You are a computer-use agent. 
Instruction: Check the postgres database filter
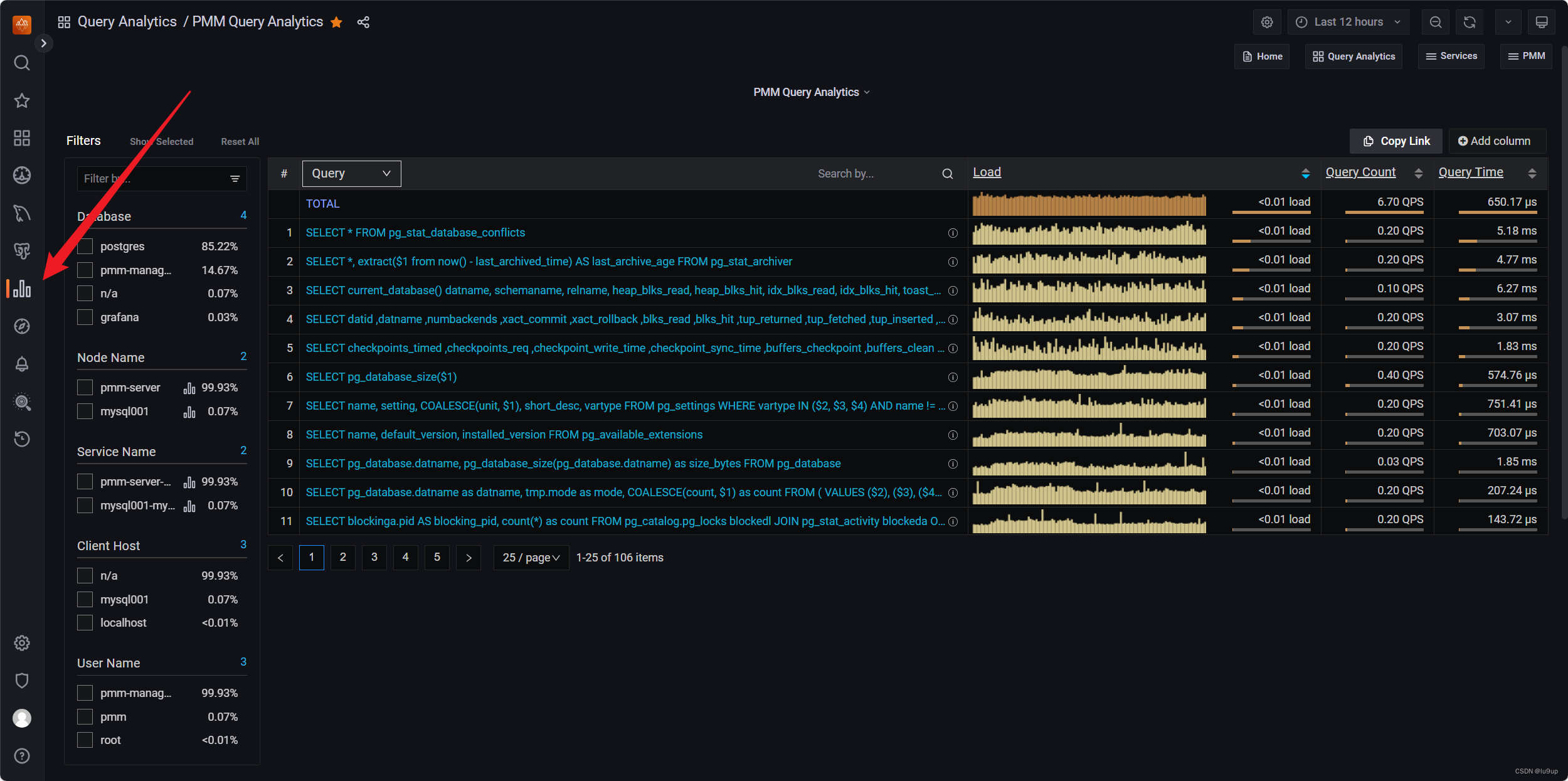(85, 247)
